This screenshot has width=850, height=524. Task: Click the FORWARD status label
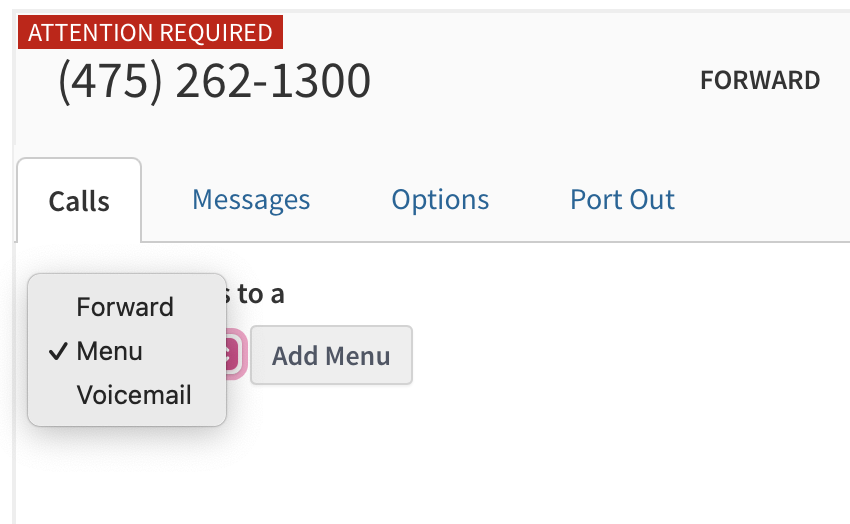760,81
